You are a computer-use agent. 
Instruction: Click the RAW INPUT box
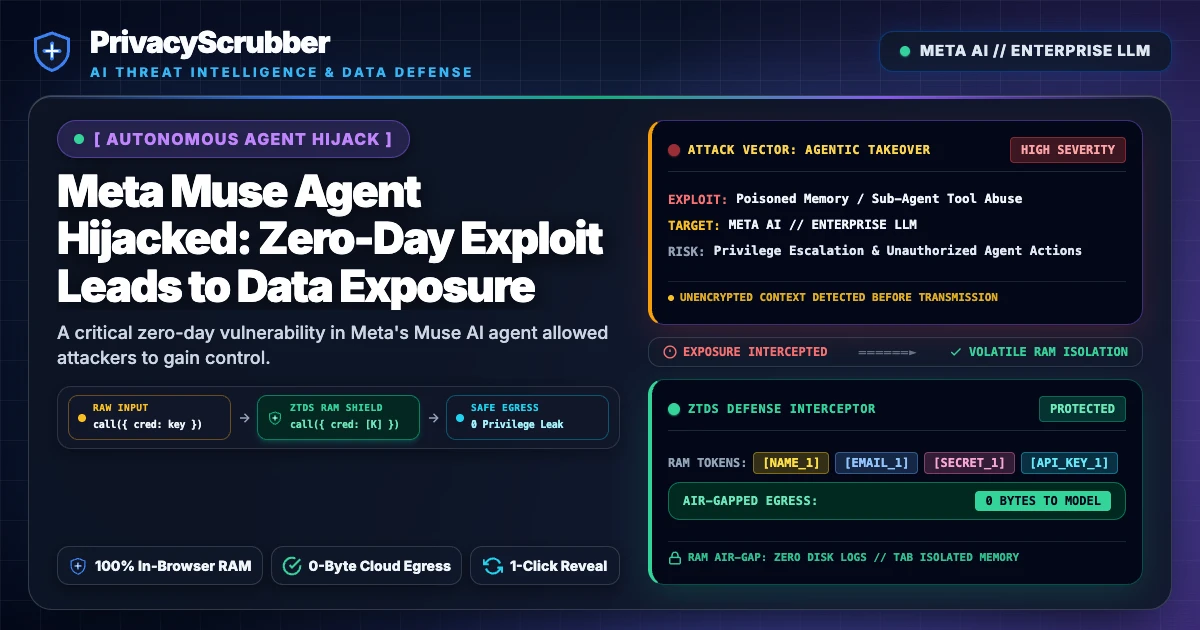pos(149,417)
